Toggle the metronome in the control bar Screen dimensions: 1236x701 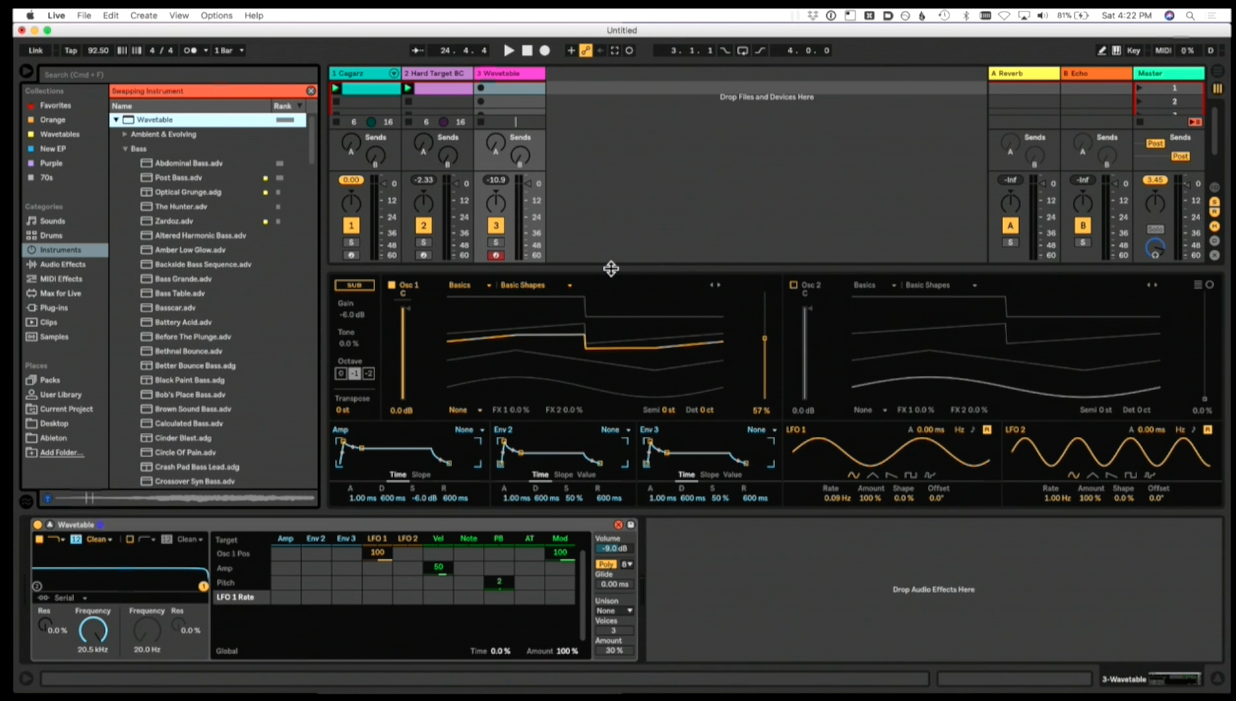pos(190,50)
